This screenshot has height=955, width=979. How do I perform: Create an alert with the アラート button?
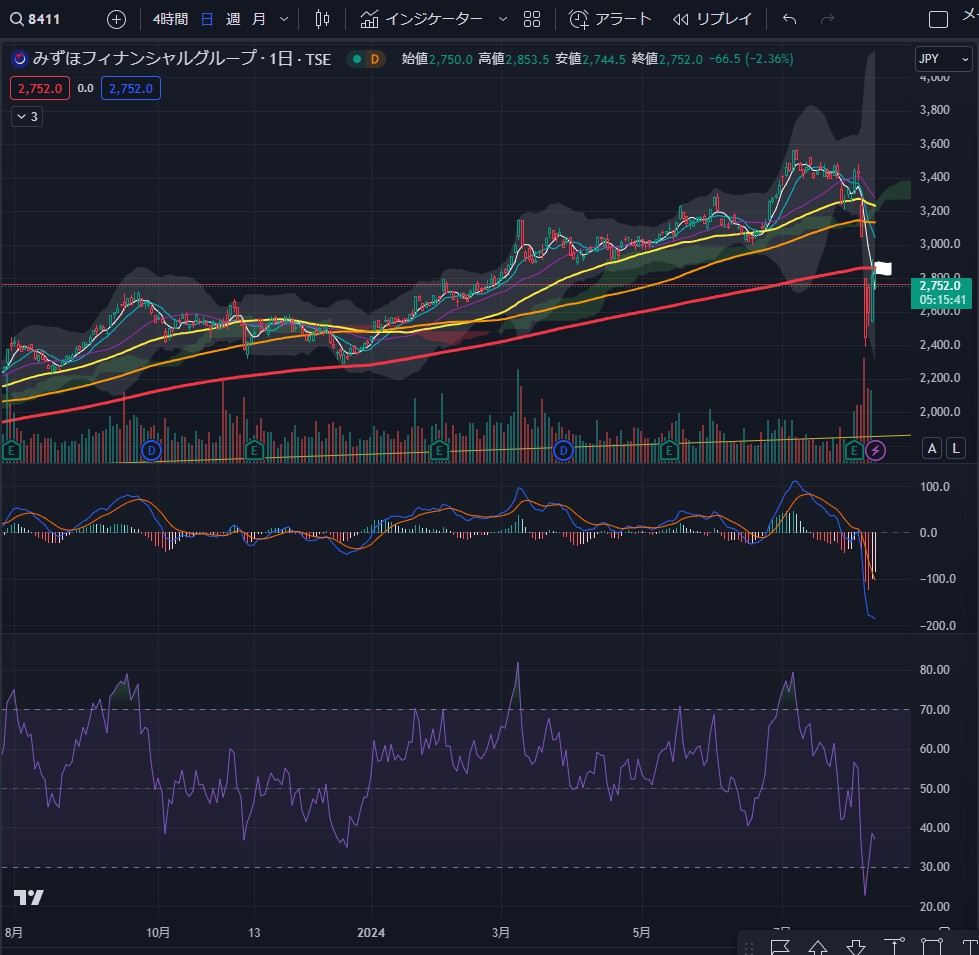coord(610,19)
